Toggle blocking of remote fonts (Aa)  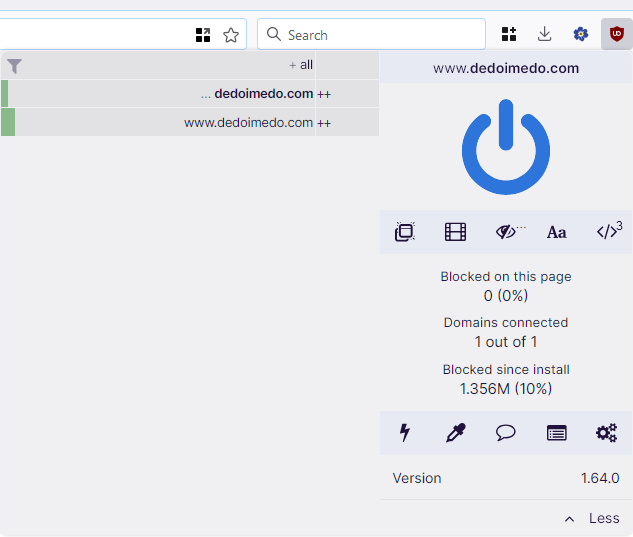[x=557, y=232]
